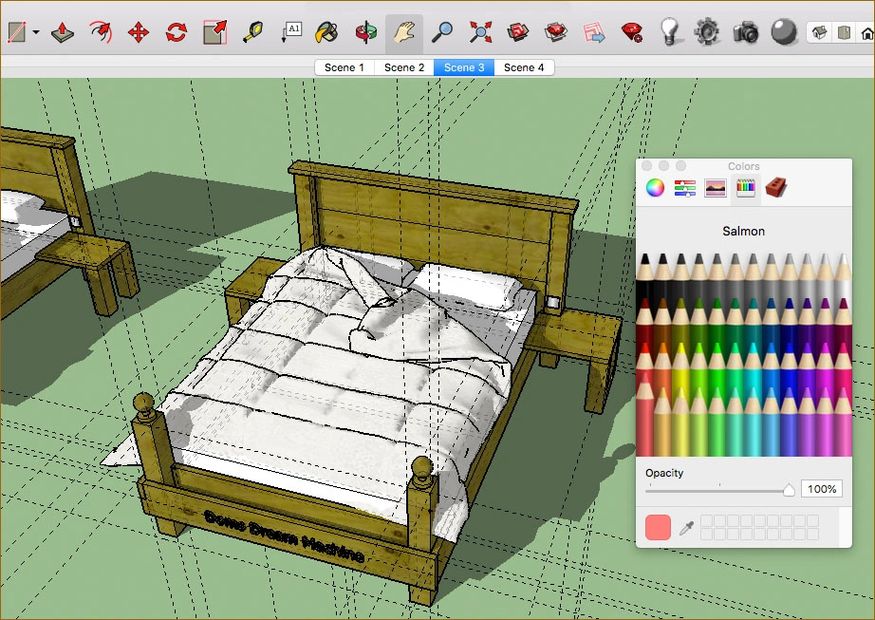Open the Scene 4 tab
The image size is (875, 620).
tap(524, 67)
